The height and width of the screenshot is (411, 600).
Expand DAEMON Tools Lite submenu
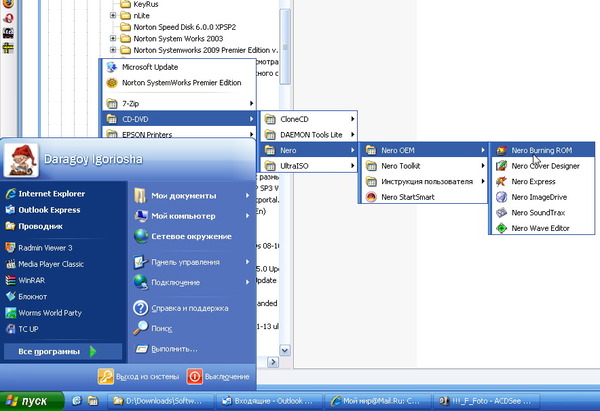pos(309,135)
